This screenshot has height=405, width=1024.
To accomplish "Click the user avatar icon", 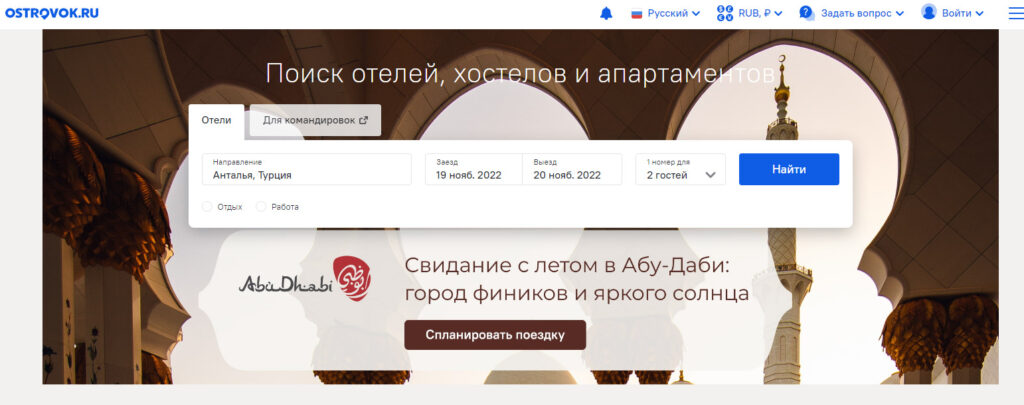I will point(929,12).
